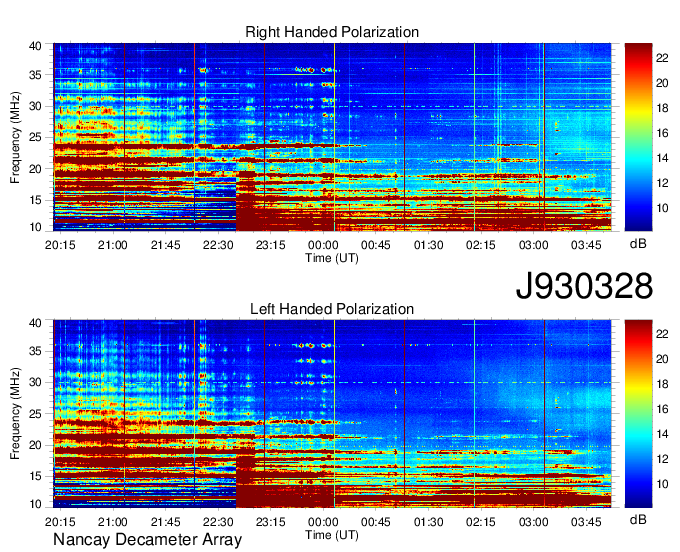Click the 02:15 tick under Right Handed plot
680x552 pixels.
481,245
